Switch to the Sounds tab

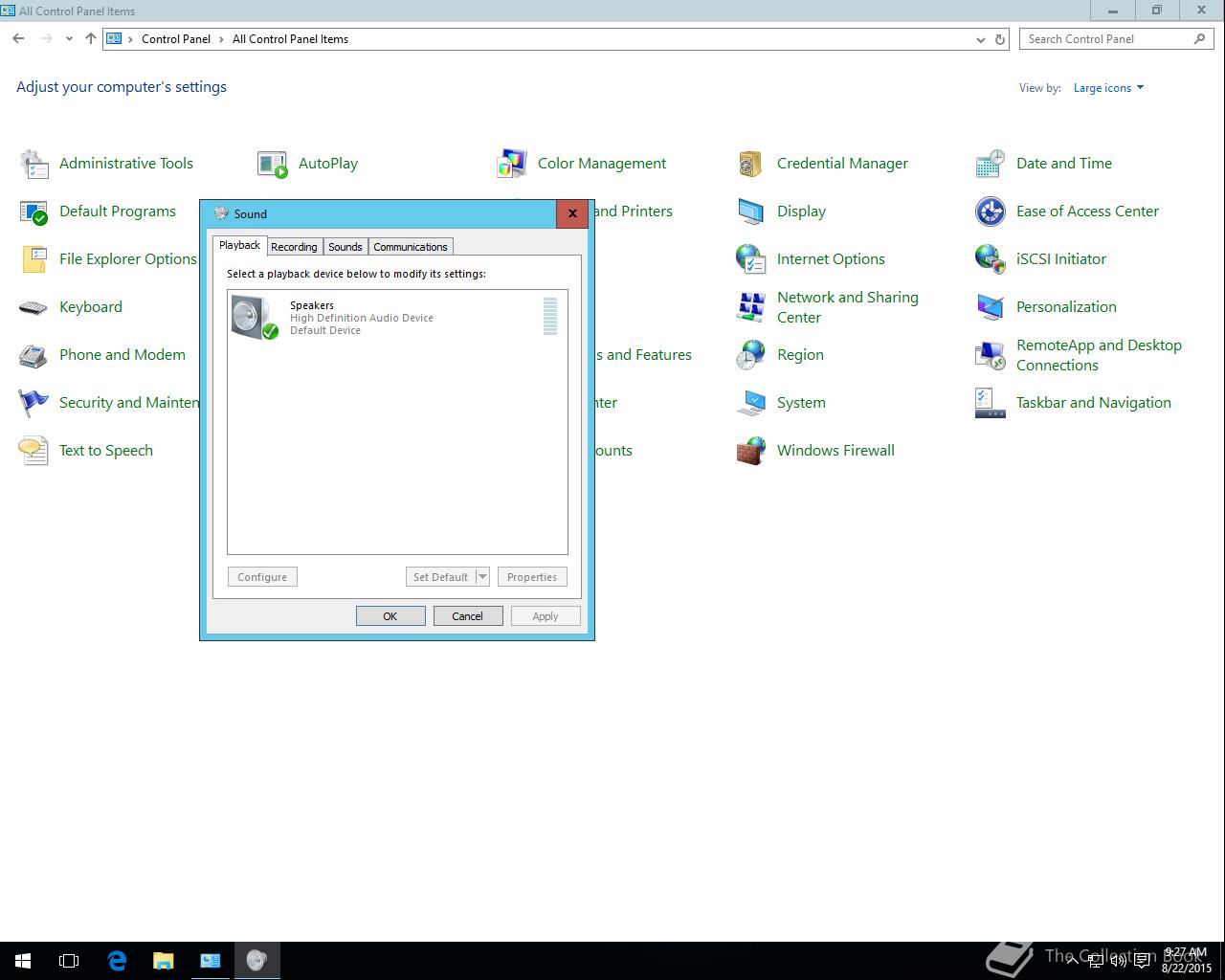pyautogui.click(x=345, y=247)
